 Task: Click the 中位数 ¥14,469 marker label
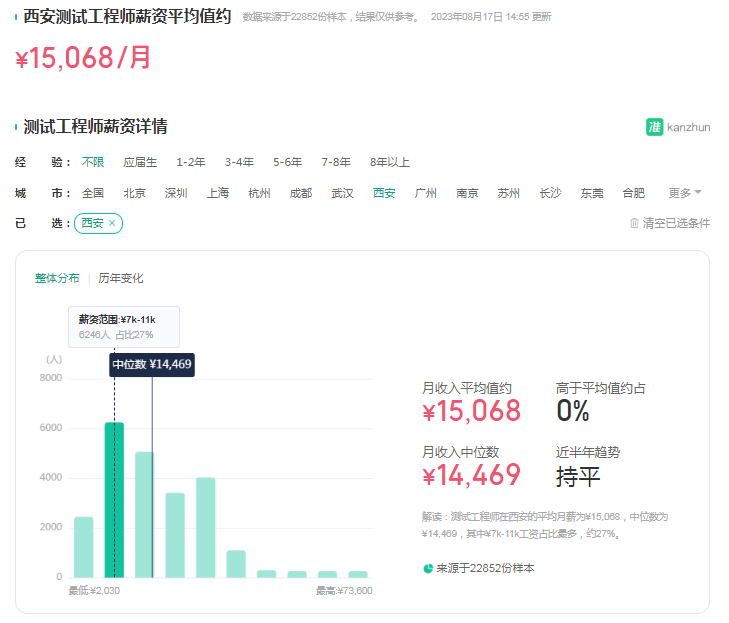[x=152, y=364]
